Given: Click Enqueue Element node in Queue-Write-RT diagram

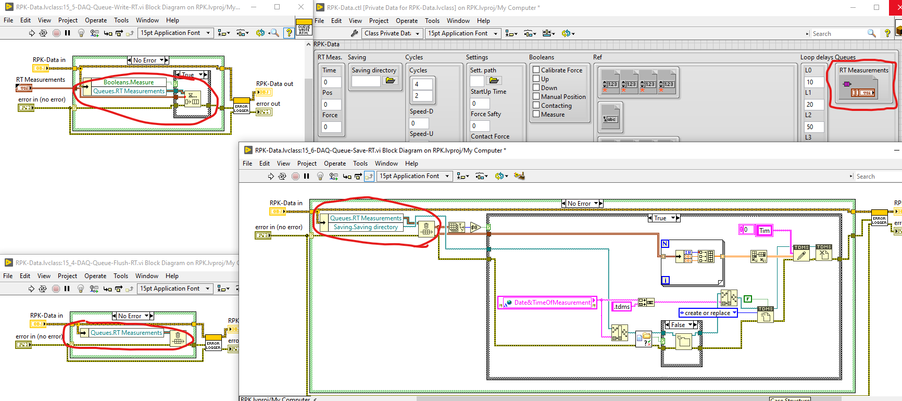Looking at the screenshot, I should click(192, 101).
